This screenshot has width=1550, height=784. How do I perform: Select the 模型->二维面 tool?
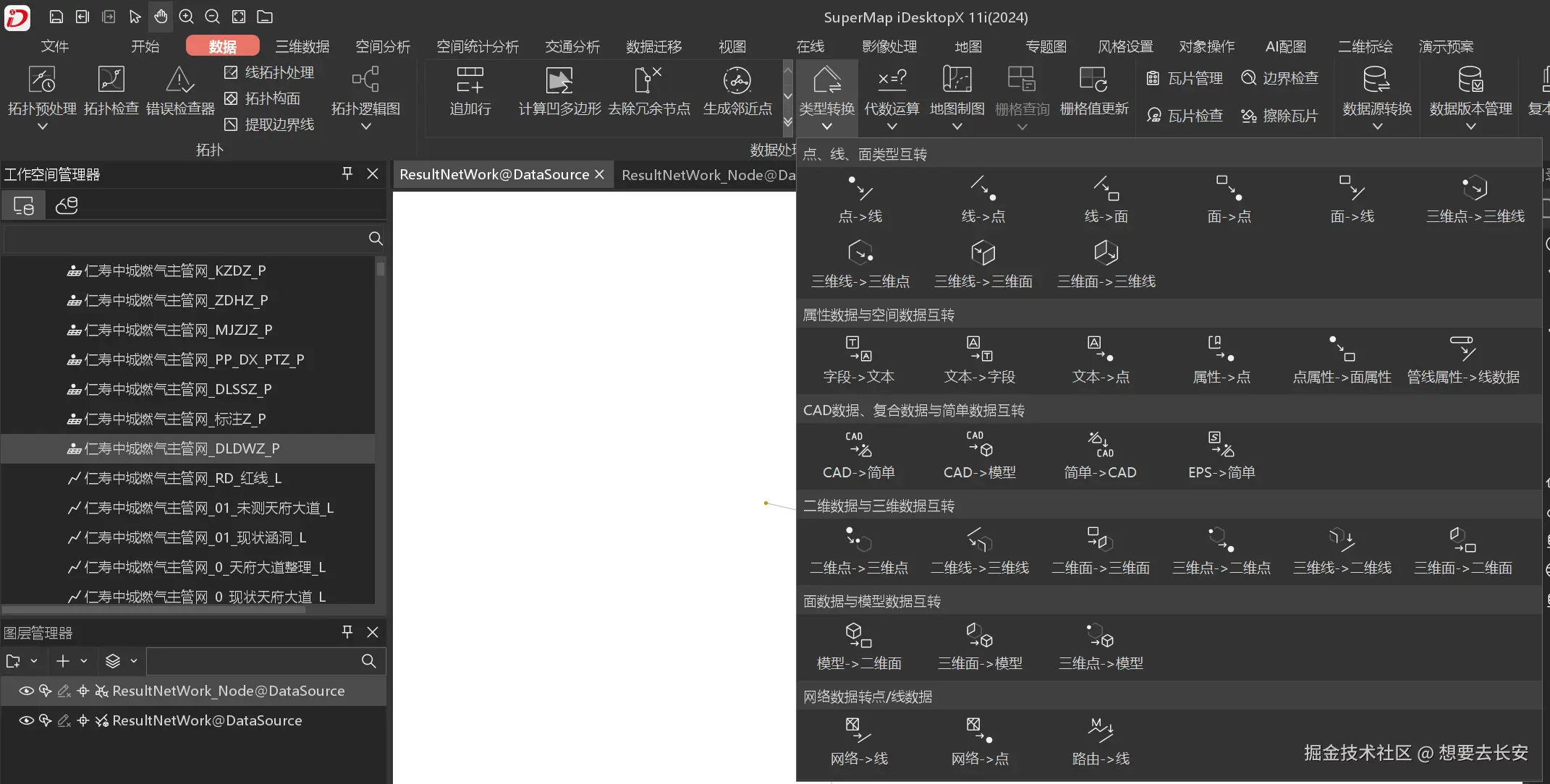(859, 645)
